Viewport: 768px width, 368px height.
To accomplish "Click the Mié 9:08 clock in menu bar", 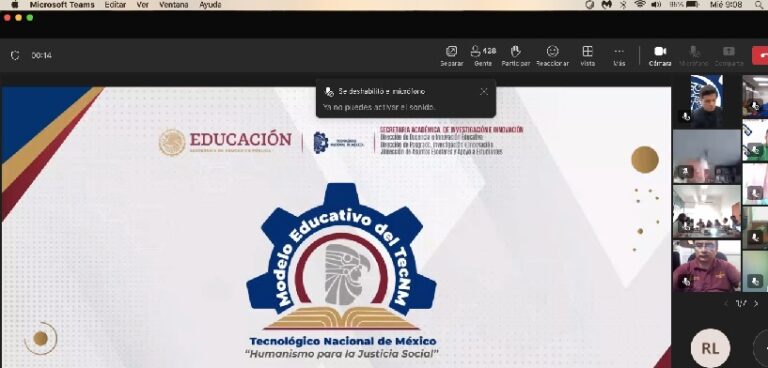I will click(x=726, y=4).
